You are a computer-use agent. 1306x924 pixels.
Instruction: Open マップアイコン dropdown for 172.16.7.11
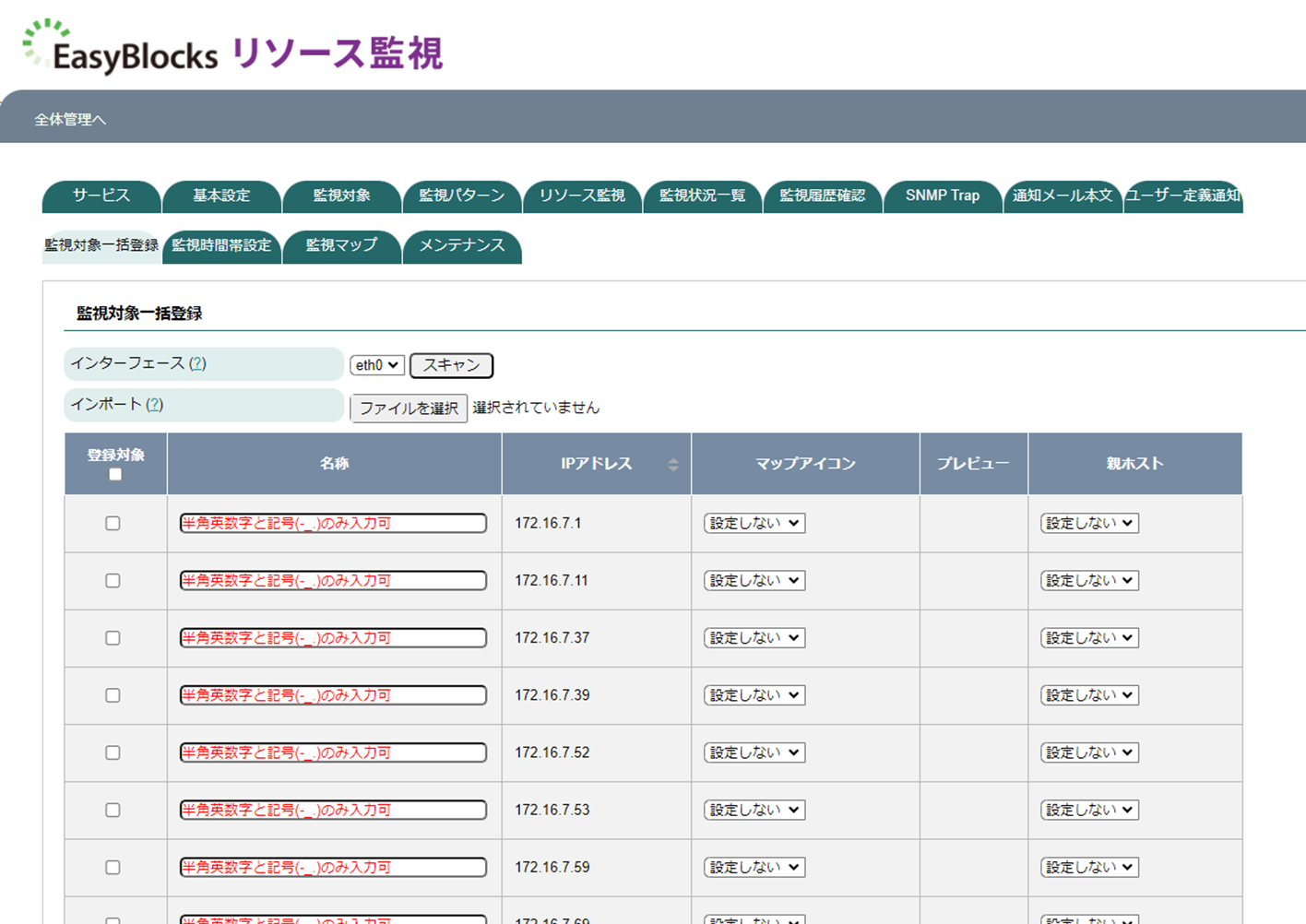754,581
